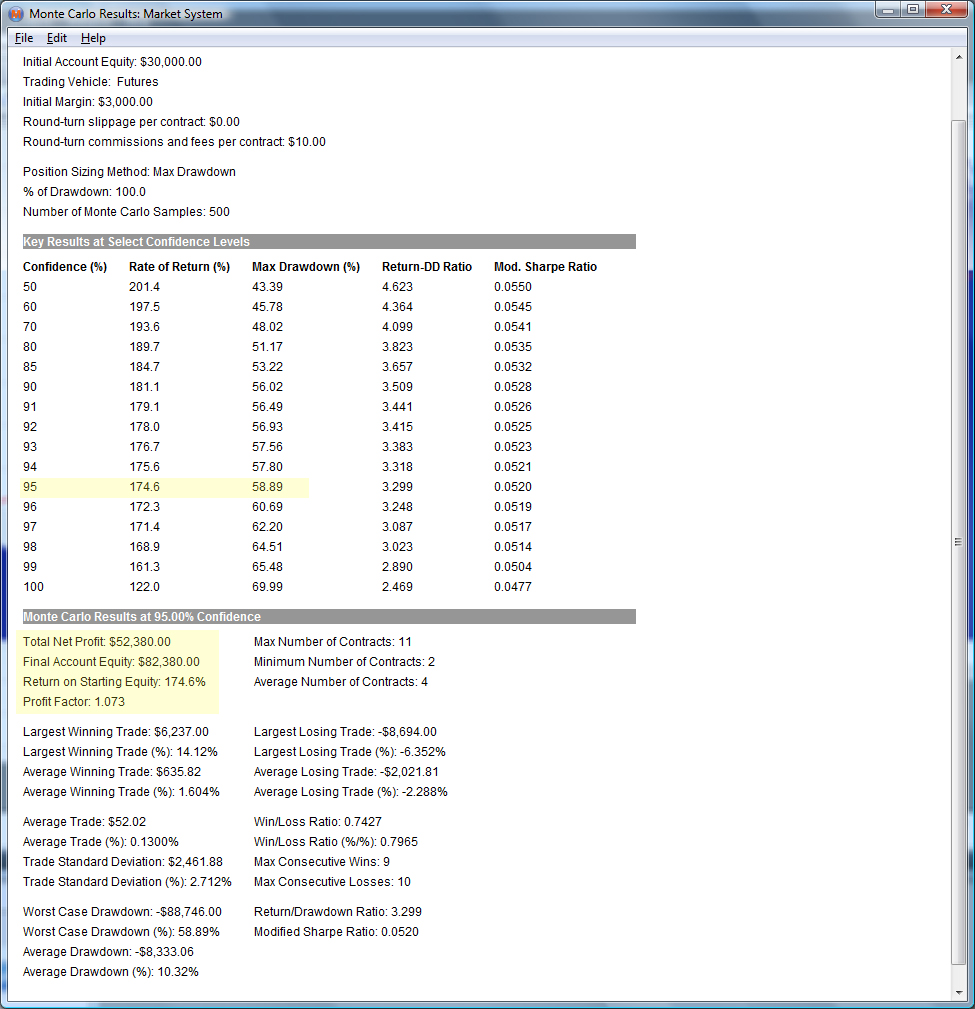
Task: Click 'Return on Starting Equity: 174.6%'
Action: tap(114, 681)
